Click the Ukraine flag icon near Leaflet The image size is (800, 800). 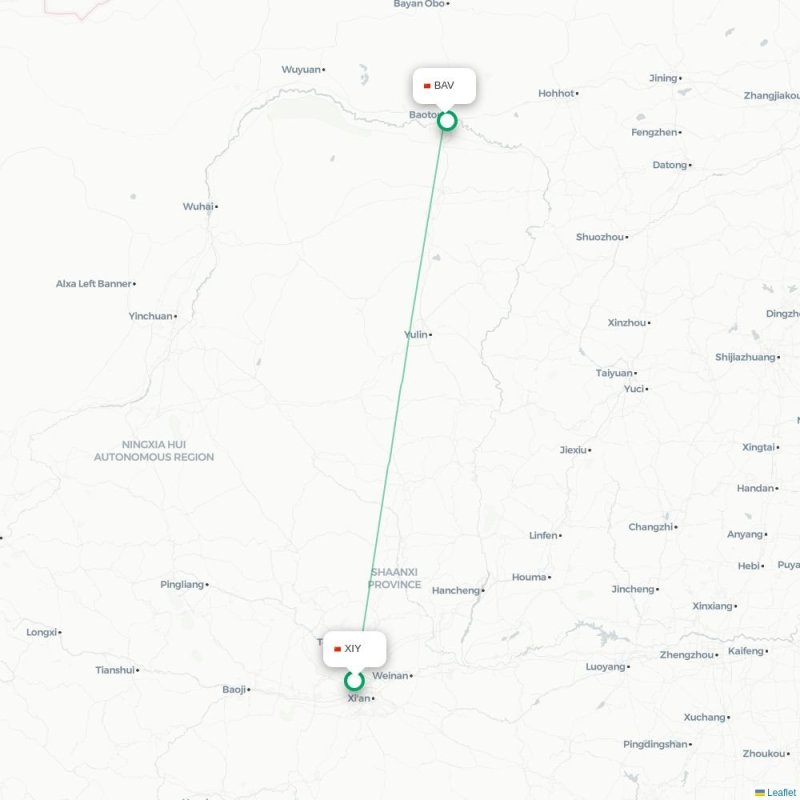(x=760, y=792)
